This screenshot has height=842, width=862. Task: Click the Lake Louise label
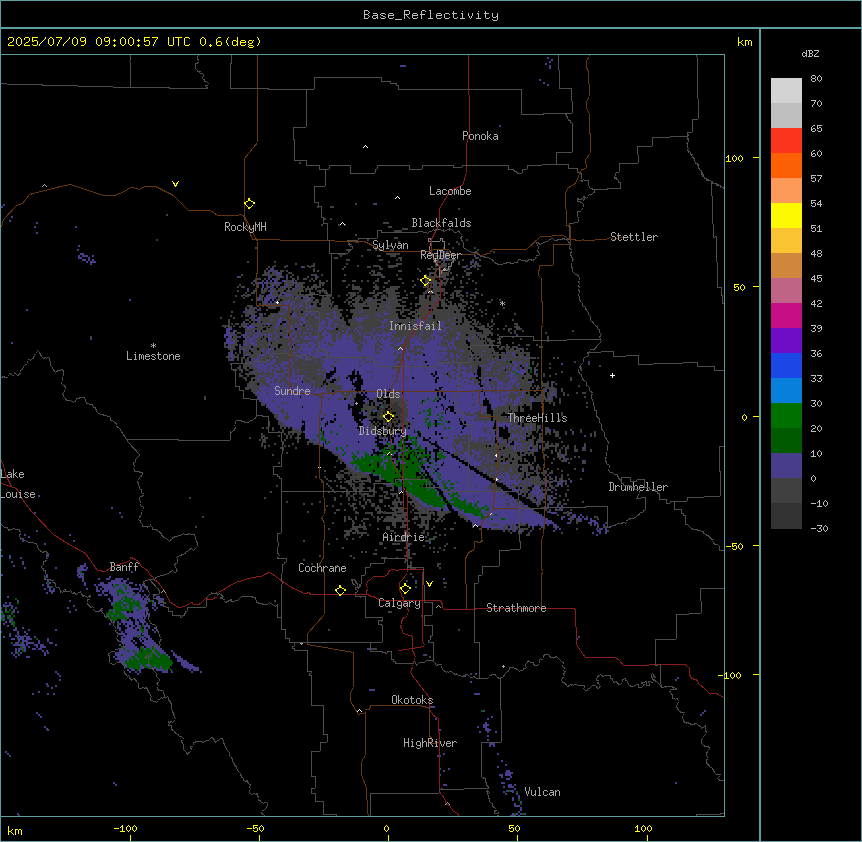18,484
